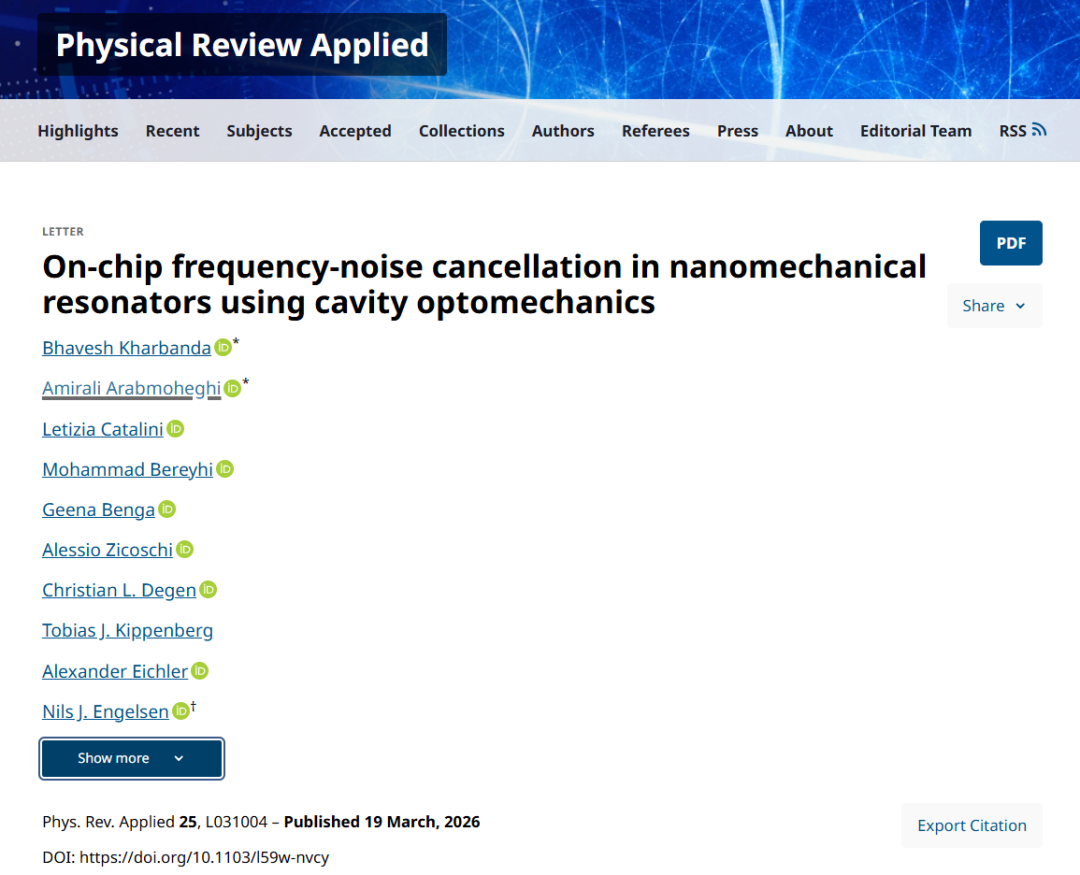This screenshot has height=875, width=1080.
Task: Expand the Show more authors button
Action: (131, 758)
